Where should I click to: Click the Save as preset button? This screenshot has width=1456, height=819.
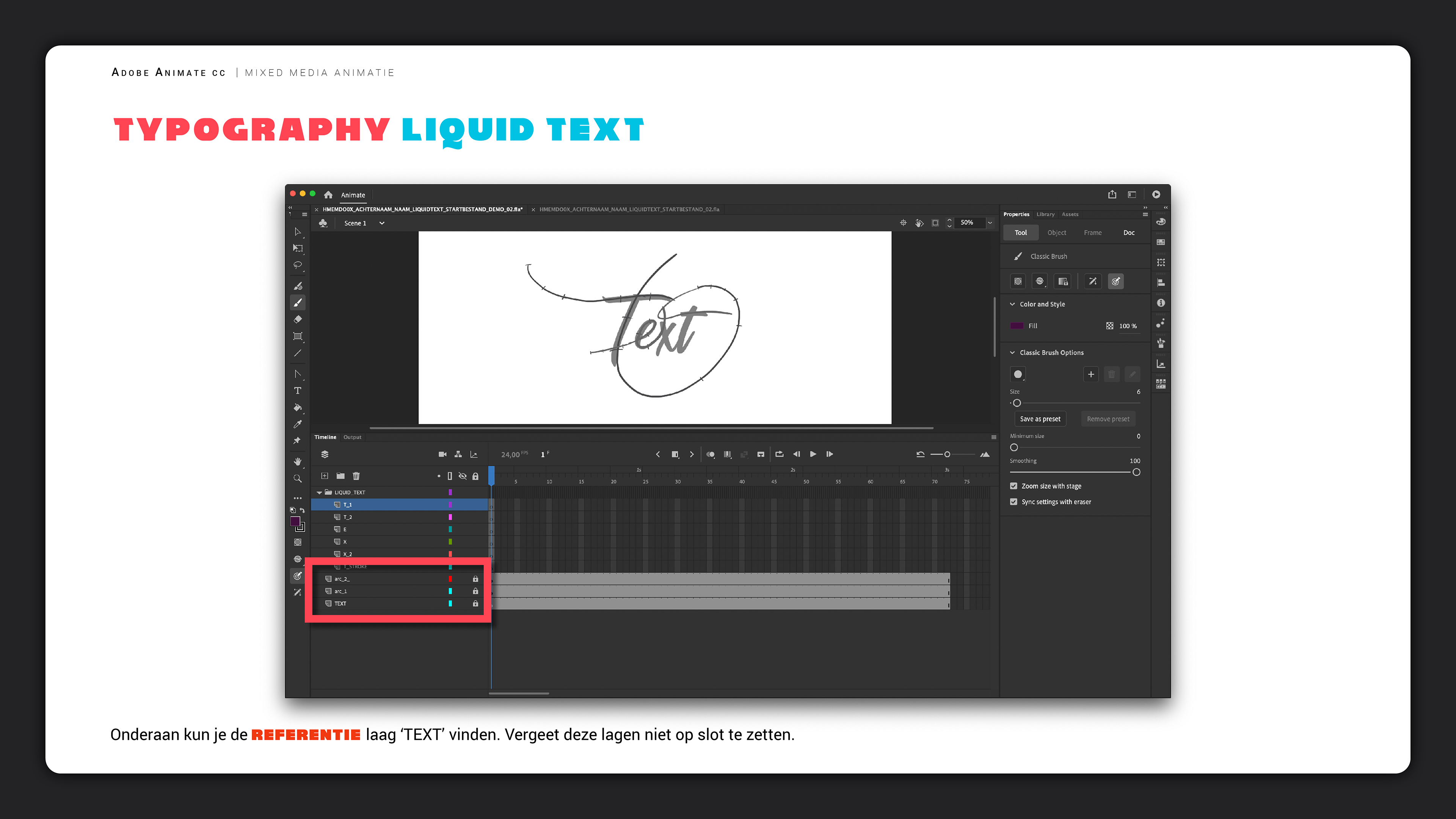point(1040,419)
